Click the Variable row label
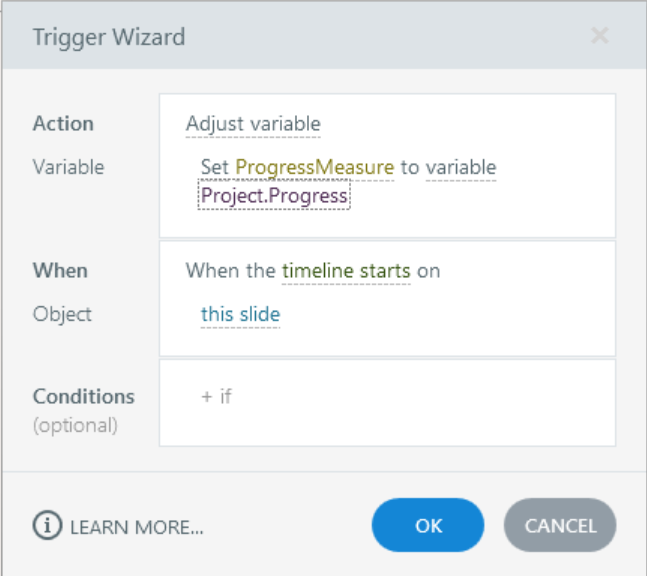The width and height of the screenshot is (647, 576). (68, 167)
